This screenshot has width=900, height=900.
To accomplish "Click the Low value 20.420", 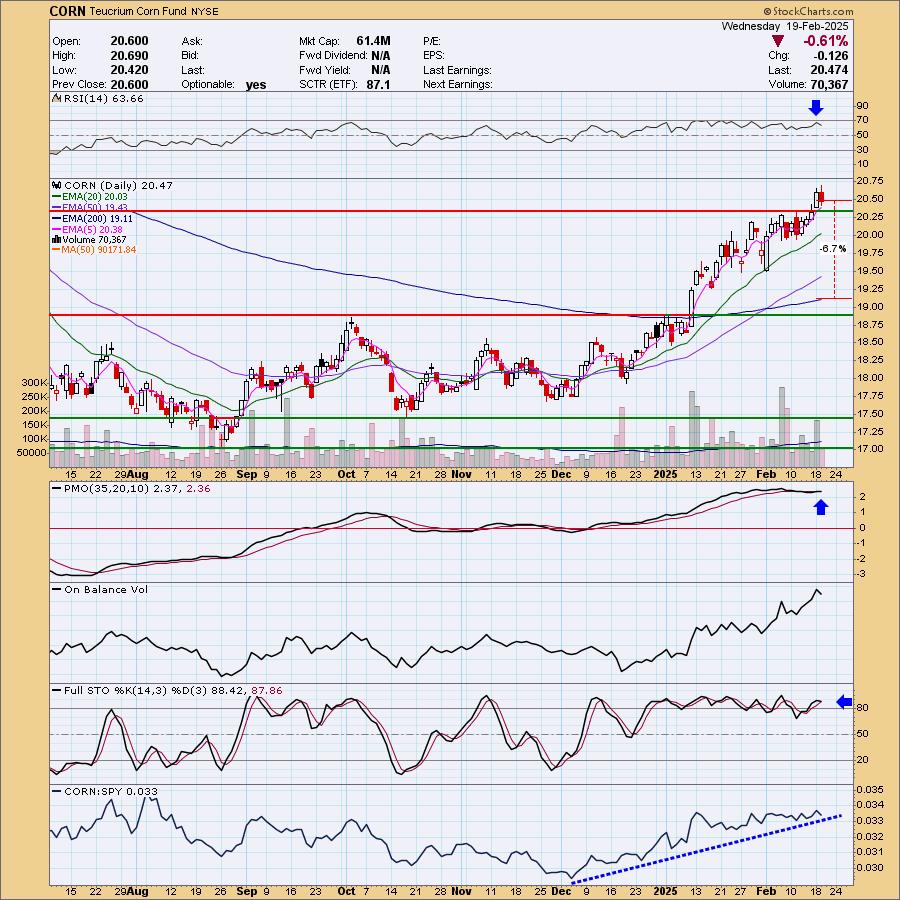I will 129,70.
